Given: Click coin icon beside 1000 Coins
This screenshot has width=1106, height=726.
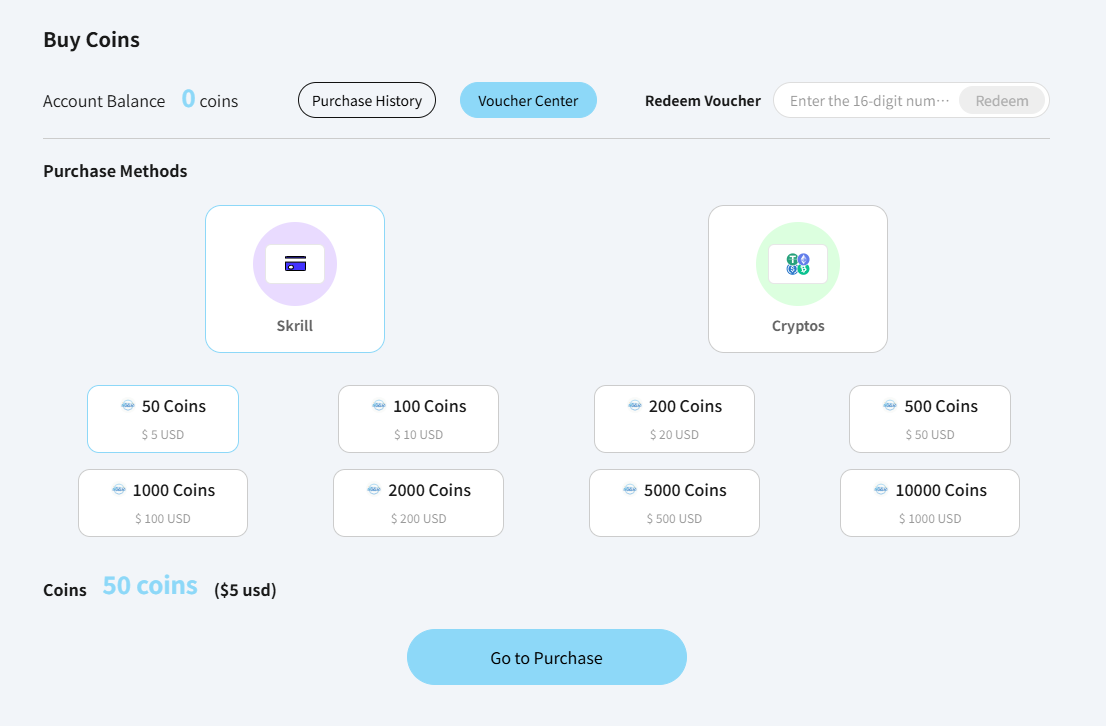Looking at the screenshot, I should pyautogui.click(x=118, y=490).
